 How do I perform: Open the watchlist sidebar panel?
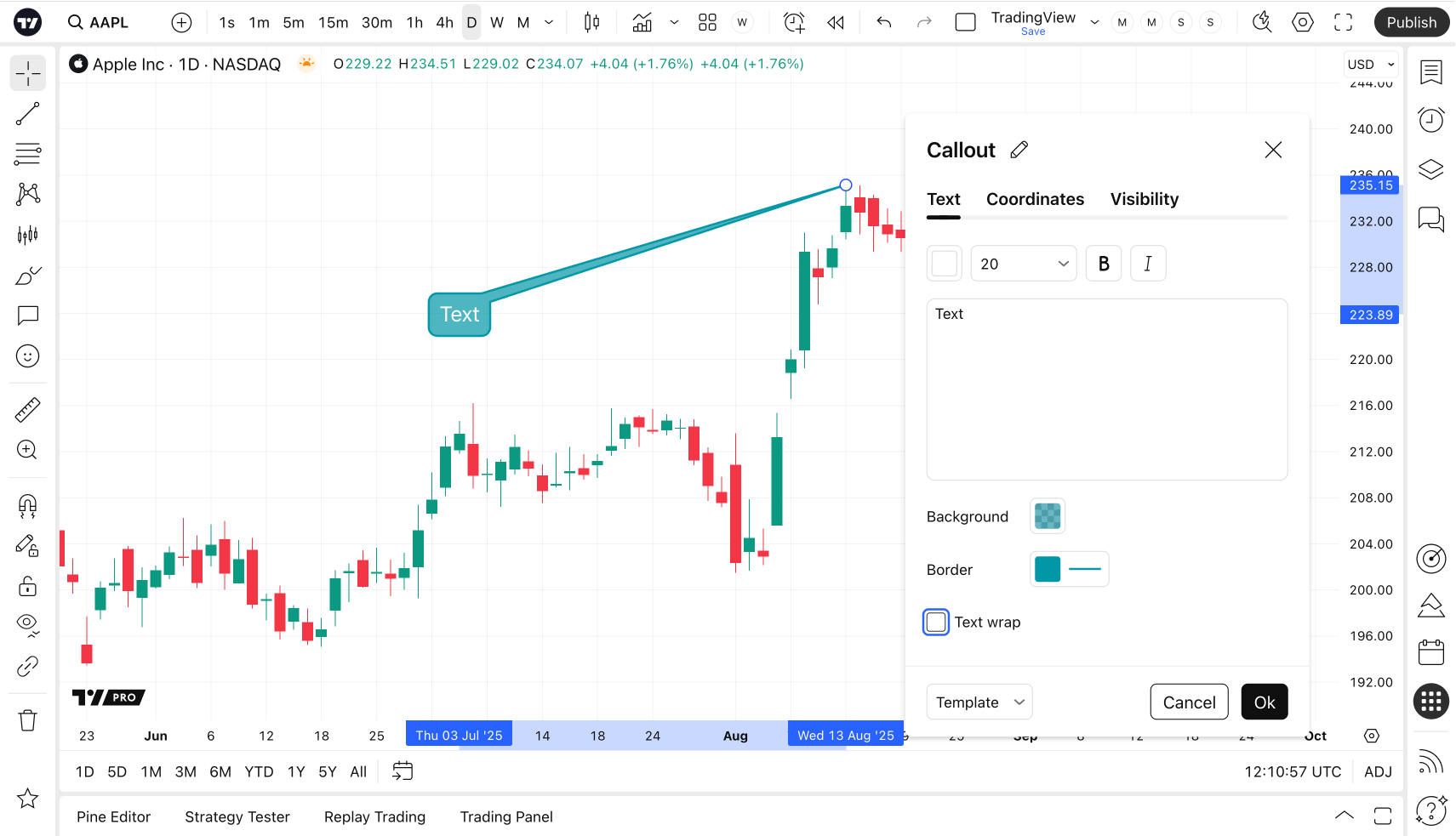(1431, 73)
